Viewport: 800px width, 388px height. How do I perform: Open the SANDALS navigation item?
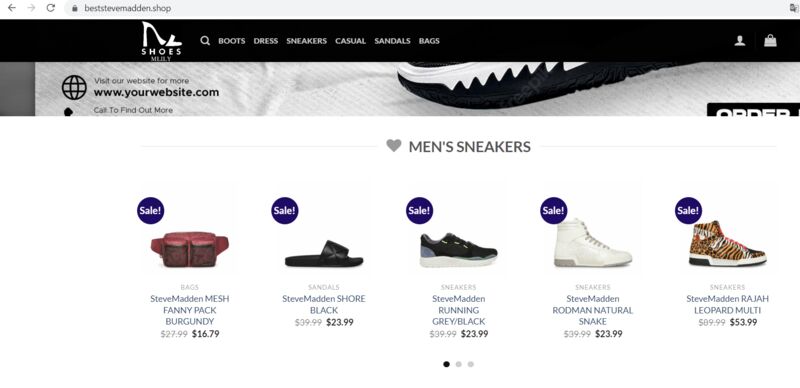(x=392, y=41)
